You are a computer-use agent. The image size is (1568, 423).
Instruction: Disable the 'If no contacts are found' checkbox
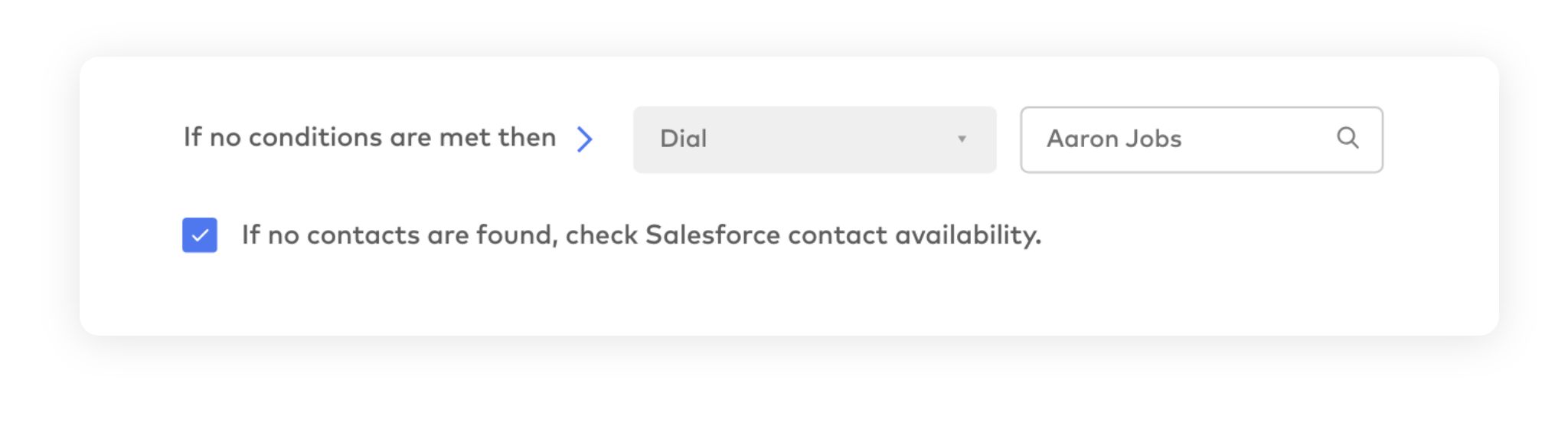[x=200, y=235]
